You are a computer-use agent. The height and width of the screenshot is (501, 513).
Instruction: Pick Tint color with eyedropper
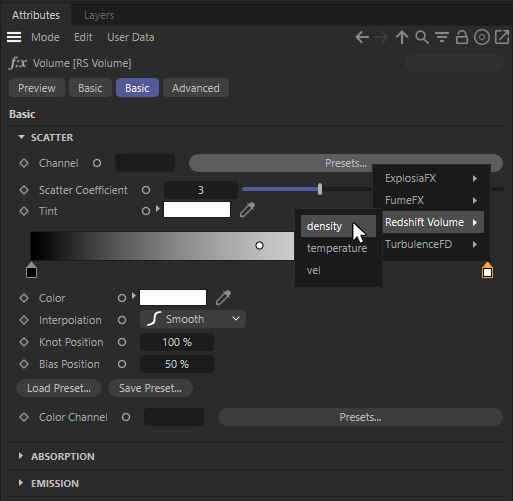tap(247, 210)
